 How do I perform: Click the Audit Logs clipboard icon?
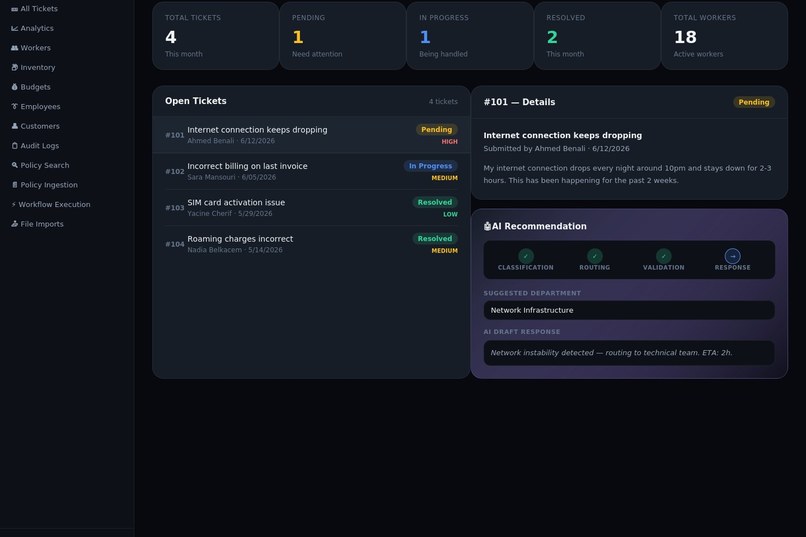pos(14,145)
